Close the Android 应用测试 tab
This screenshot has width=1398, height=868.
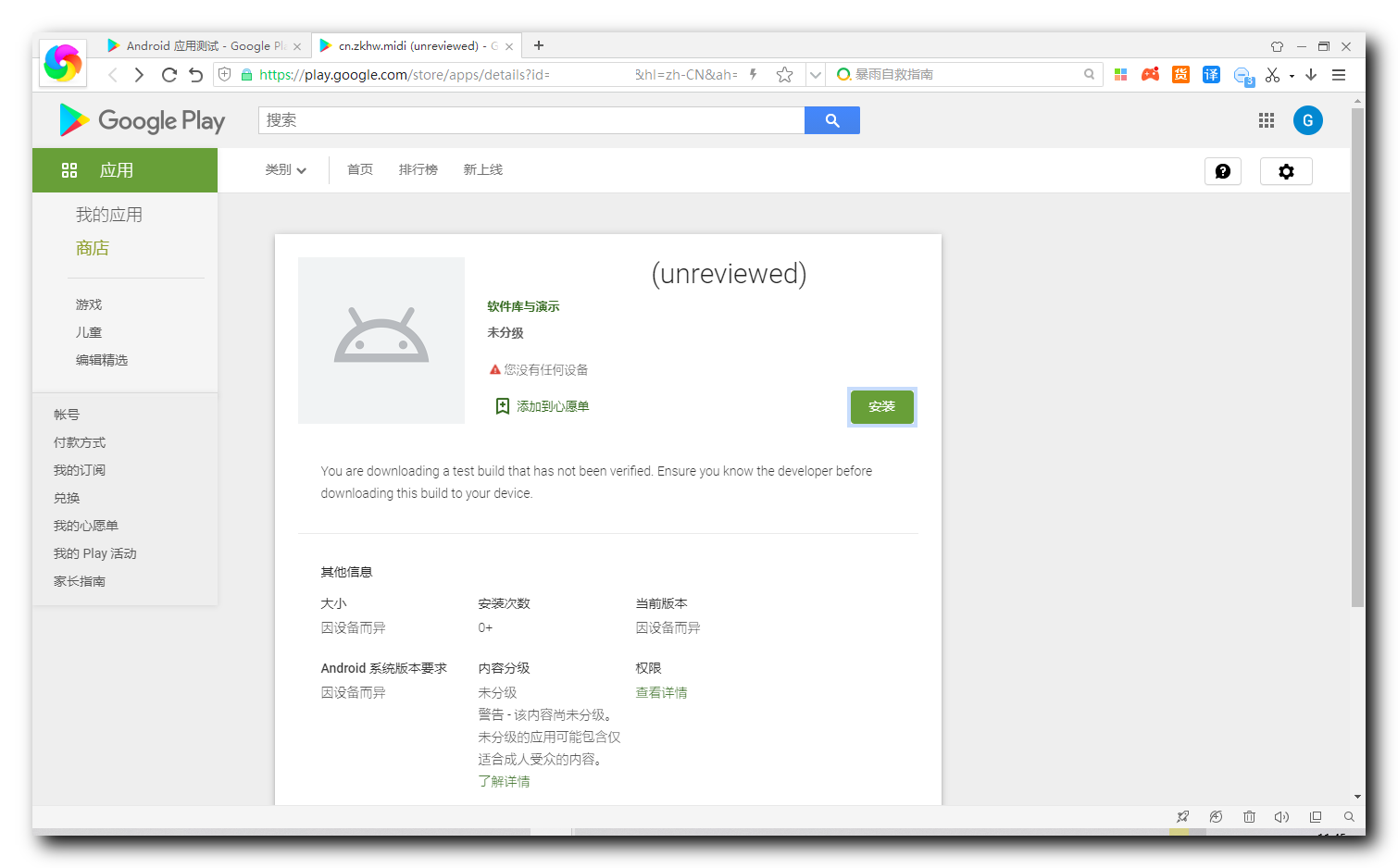pos(297,46)
